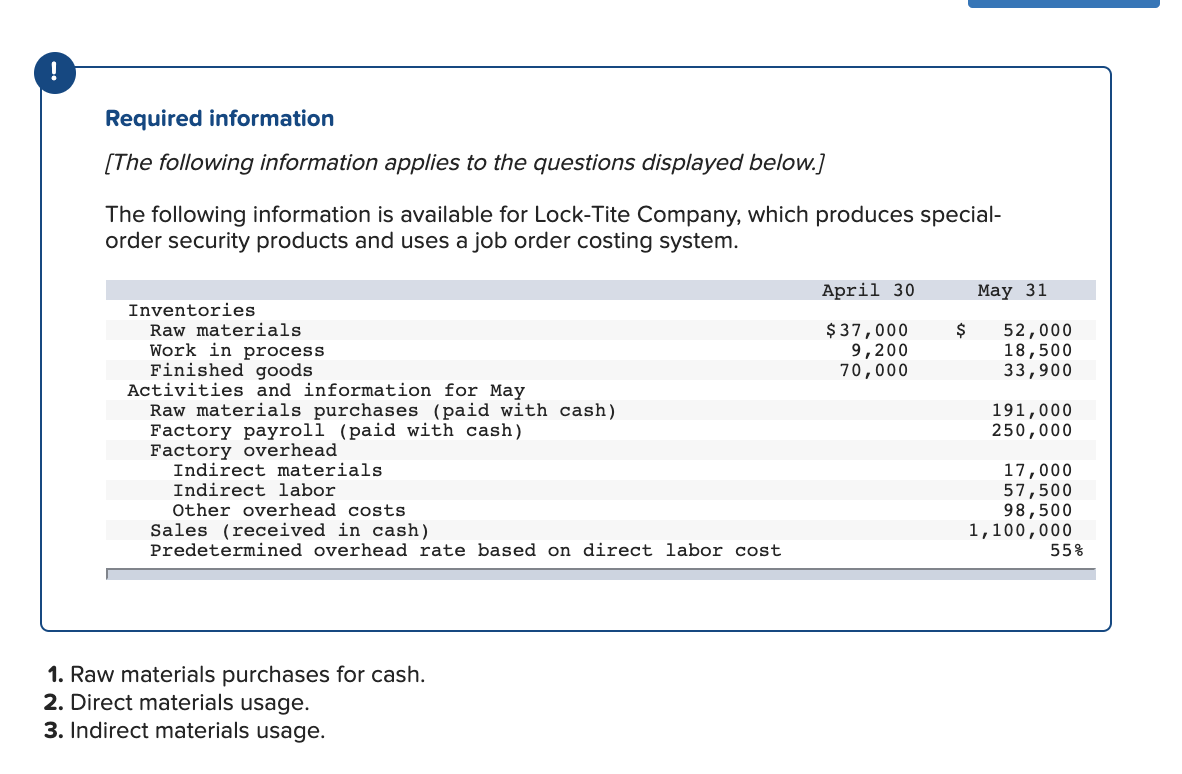Click the 33,900 finished goods value

pyautogui.click(x=1037, y=370)
